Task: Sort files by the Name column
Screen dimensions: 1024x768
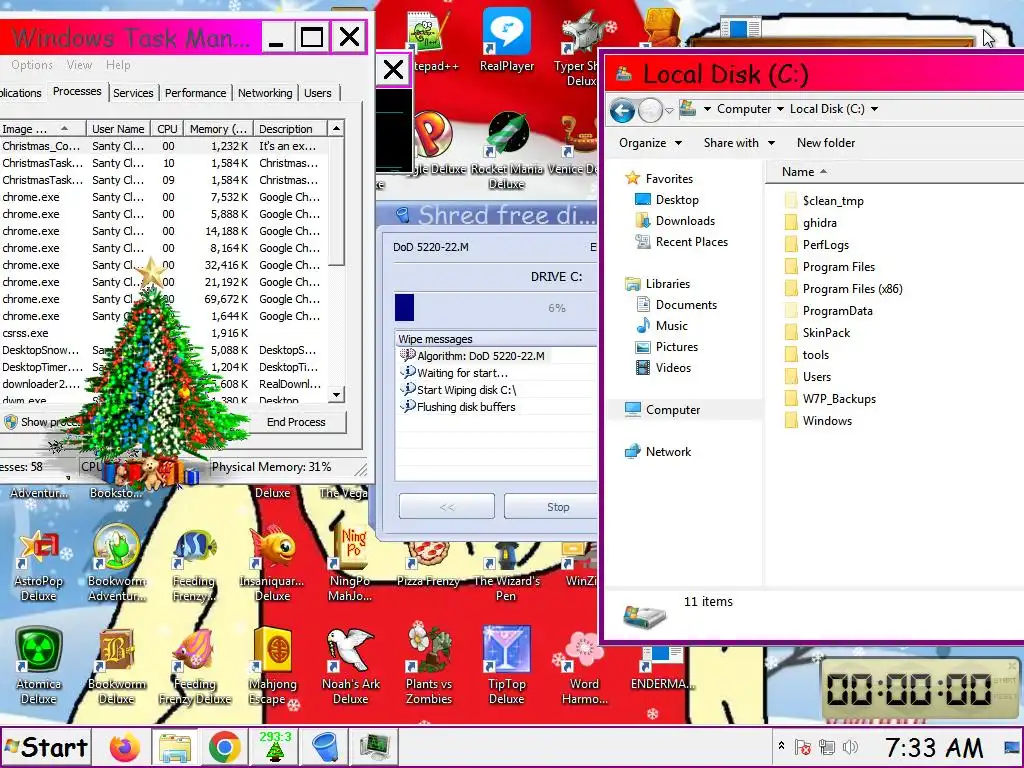Action: click(x=798, y=172)
